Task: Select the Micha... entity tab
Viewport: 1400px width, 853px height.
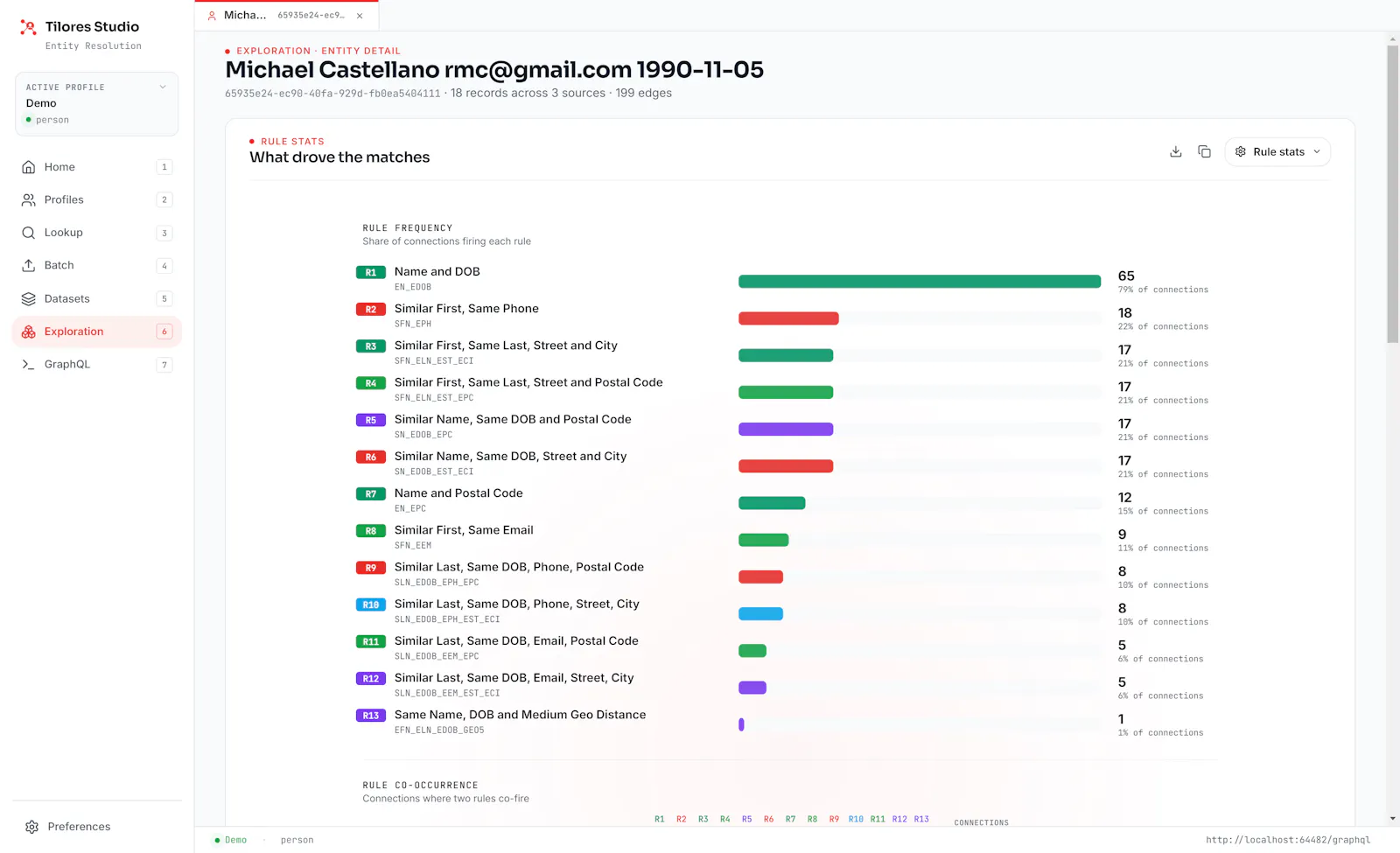Action: coord(276,16)
